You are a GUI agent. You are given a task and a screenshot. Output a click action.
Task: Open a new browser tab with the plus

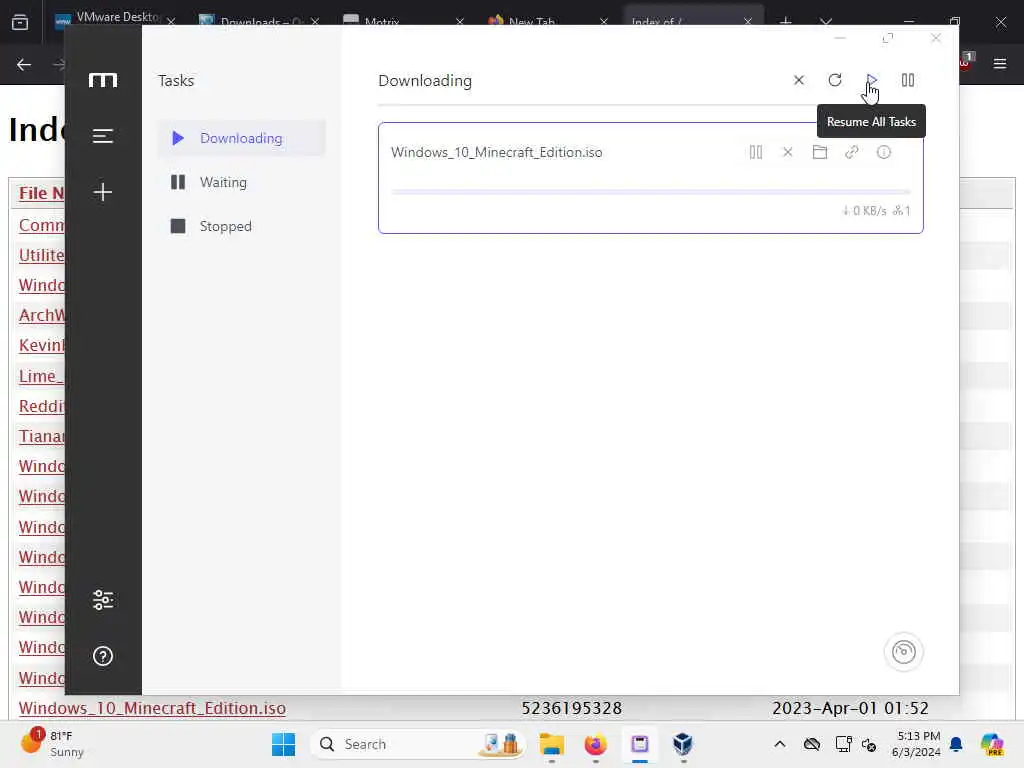coord(786,22)
